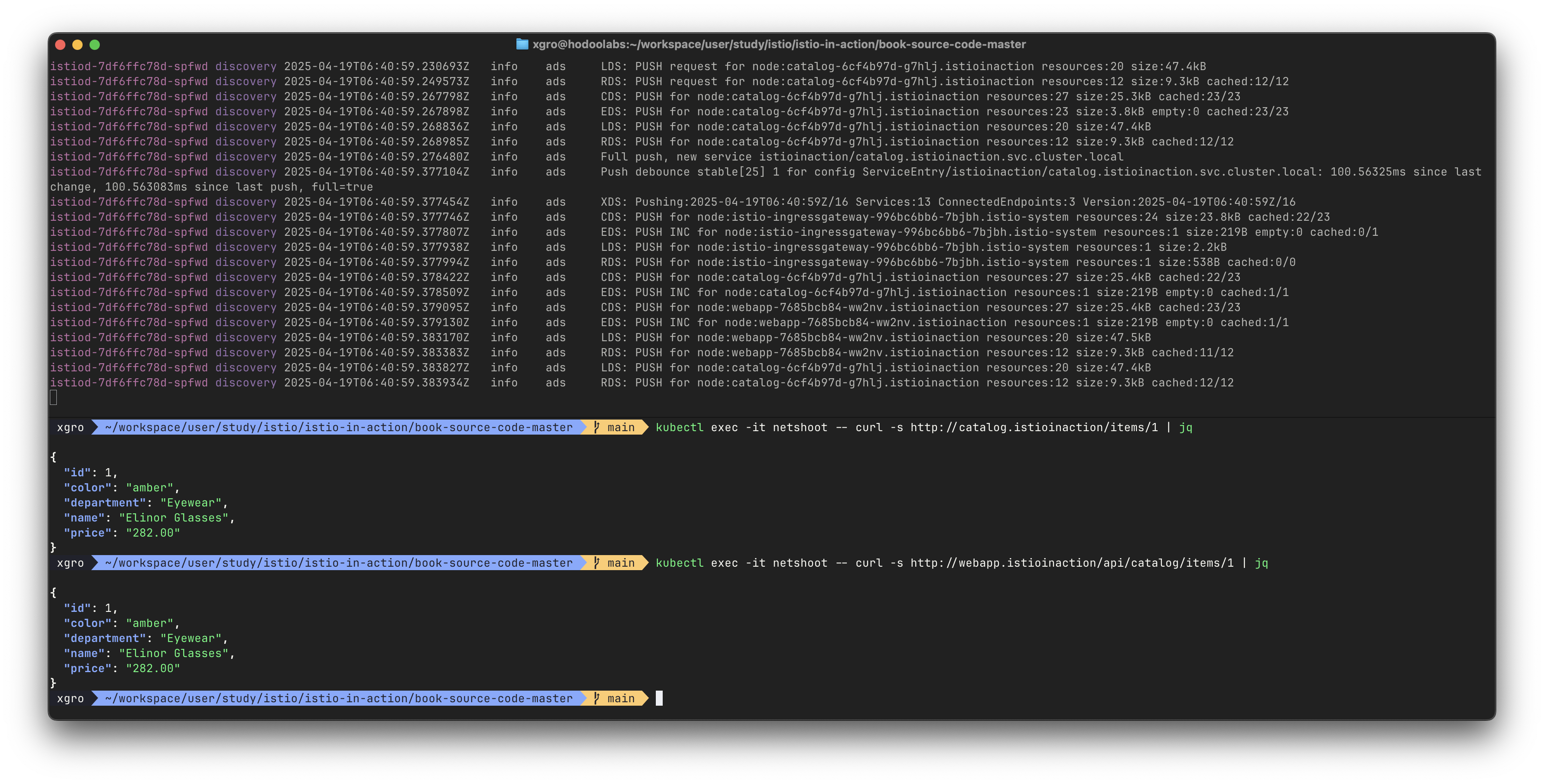Screen dimensions: 1544x784
Task: Click the 'main' branch label in the last prompt
Action: [x=621, y=698]
